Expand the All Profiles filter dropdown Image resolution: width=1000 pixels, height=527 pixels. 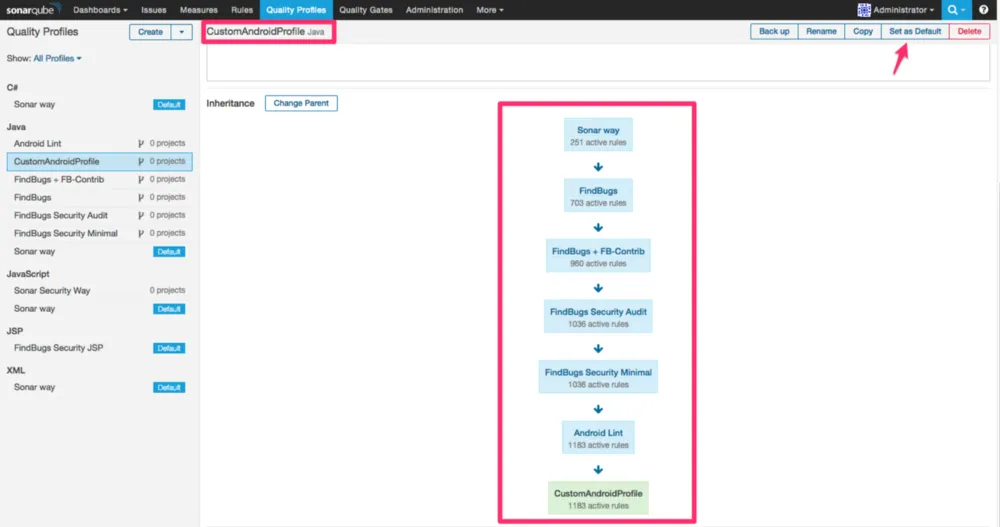click(x=58, y=58)
